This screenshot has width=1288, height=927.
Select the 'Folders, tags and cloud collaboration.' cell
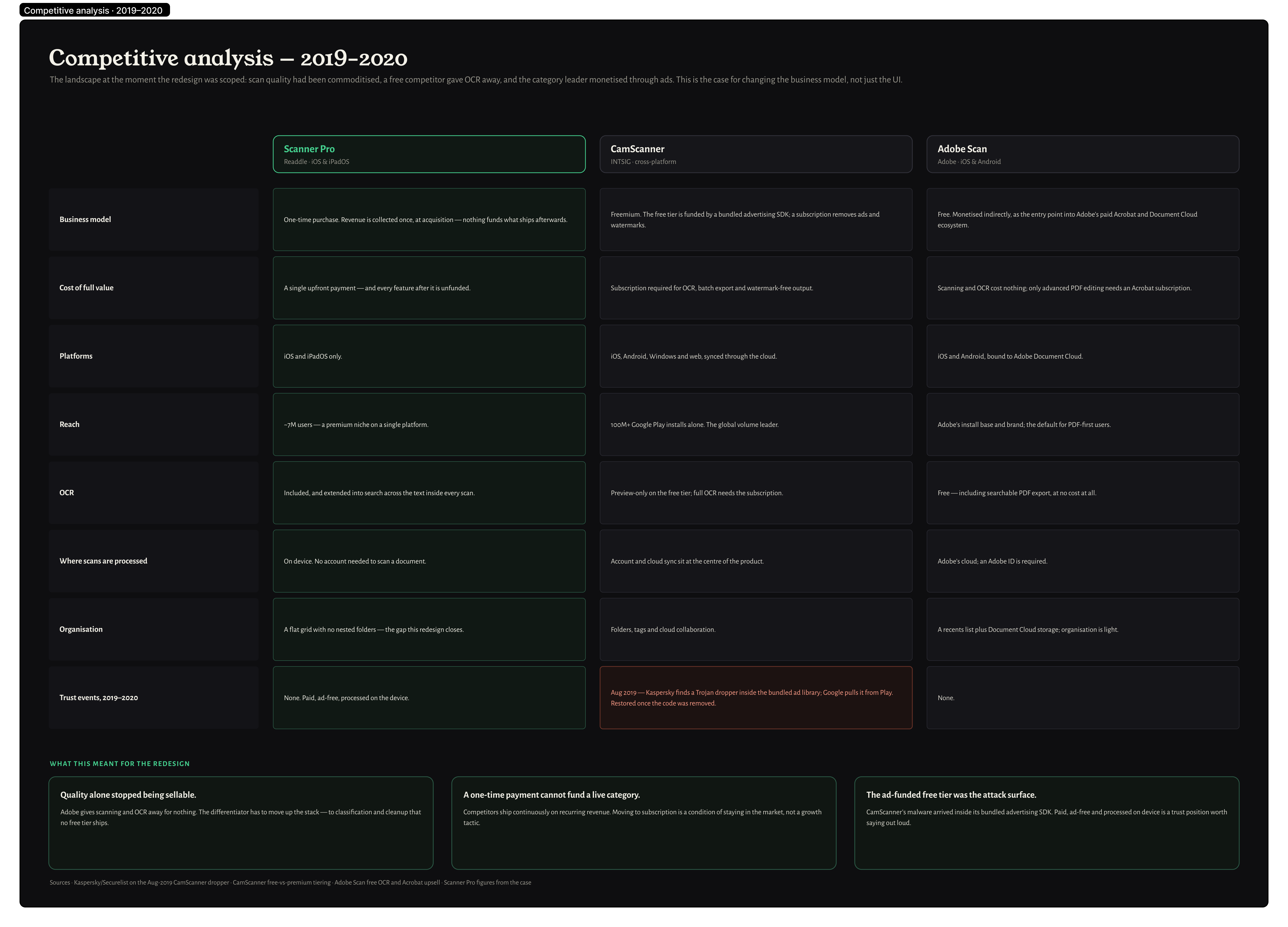[756, 629]
